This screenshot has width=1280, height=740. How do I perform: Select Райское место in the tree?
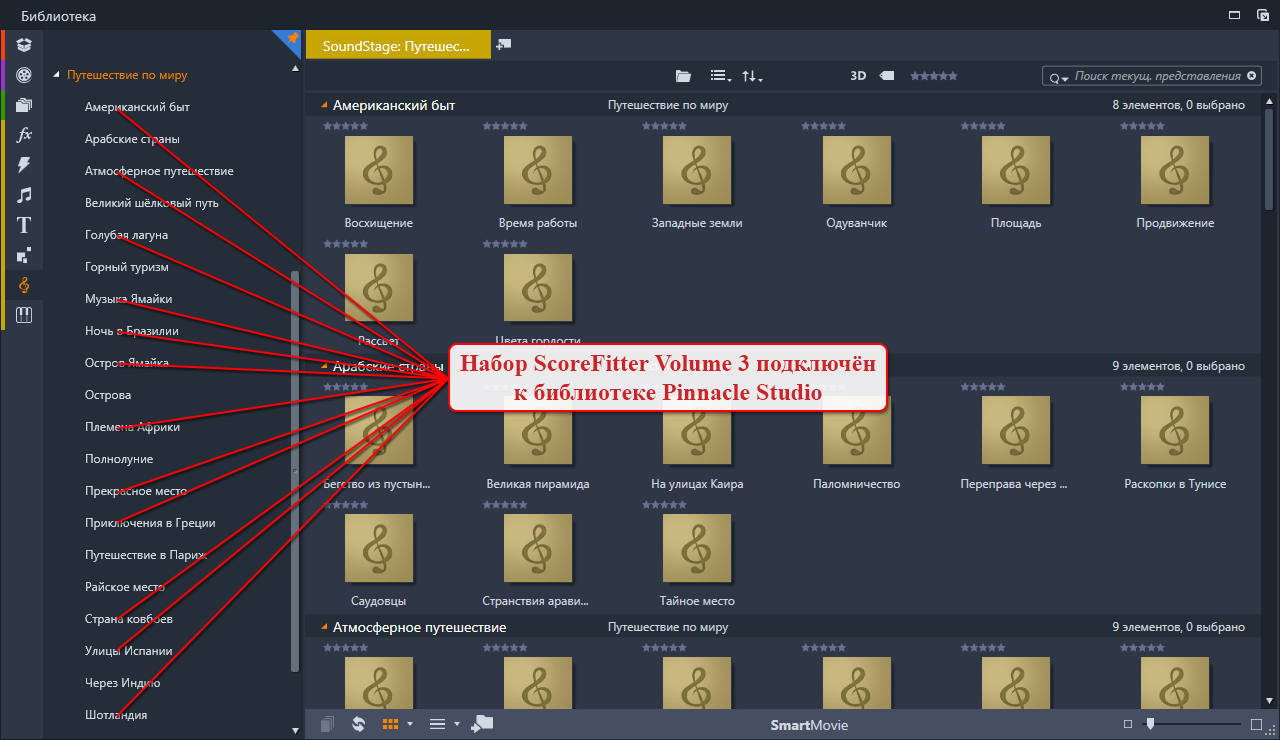124,587
